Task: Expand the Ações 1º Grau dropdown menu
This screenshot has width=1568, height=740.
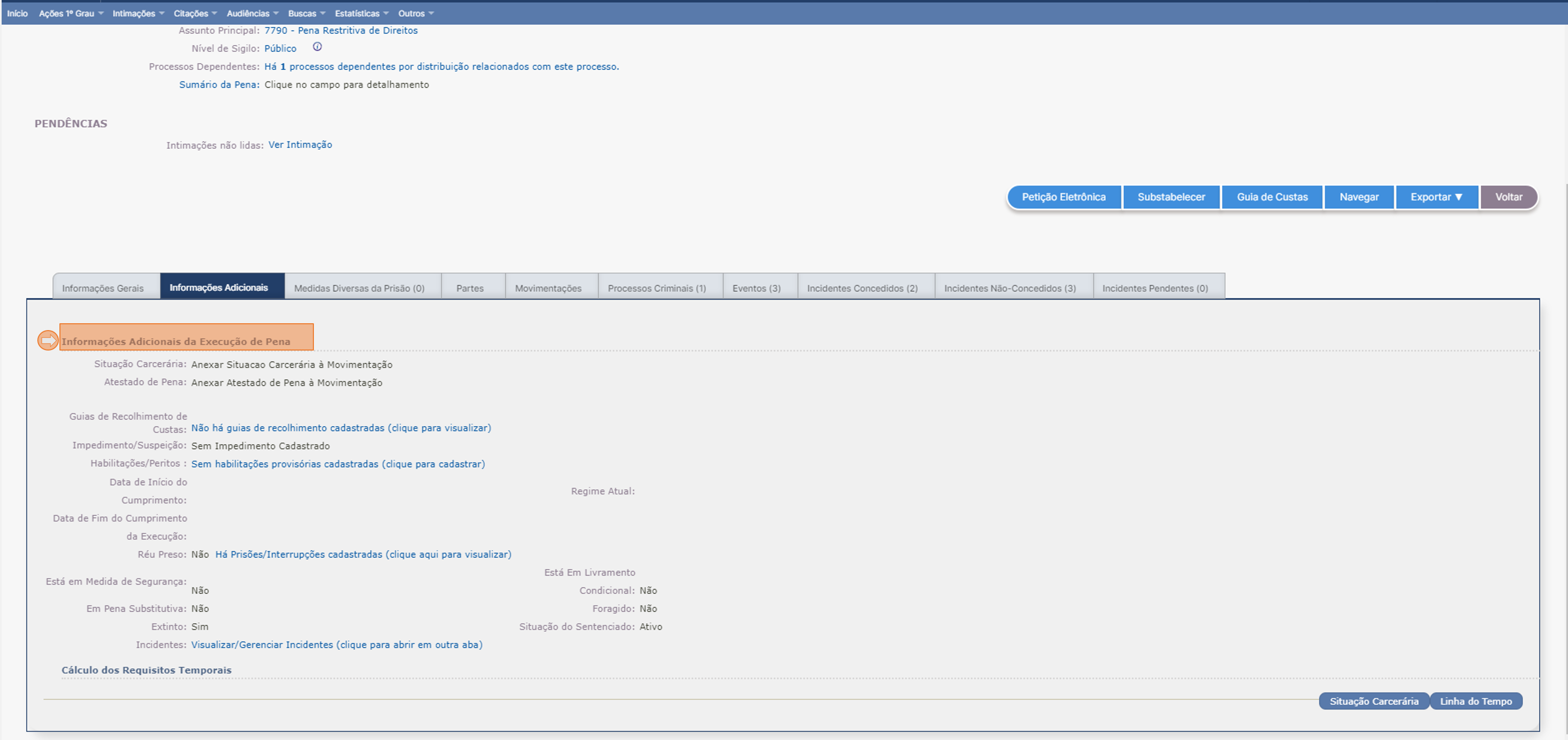Action: [x=71, y=13]
